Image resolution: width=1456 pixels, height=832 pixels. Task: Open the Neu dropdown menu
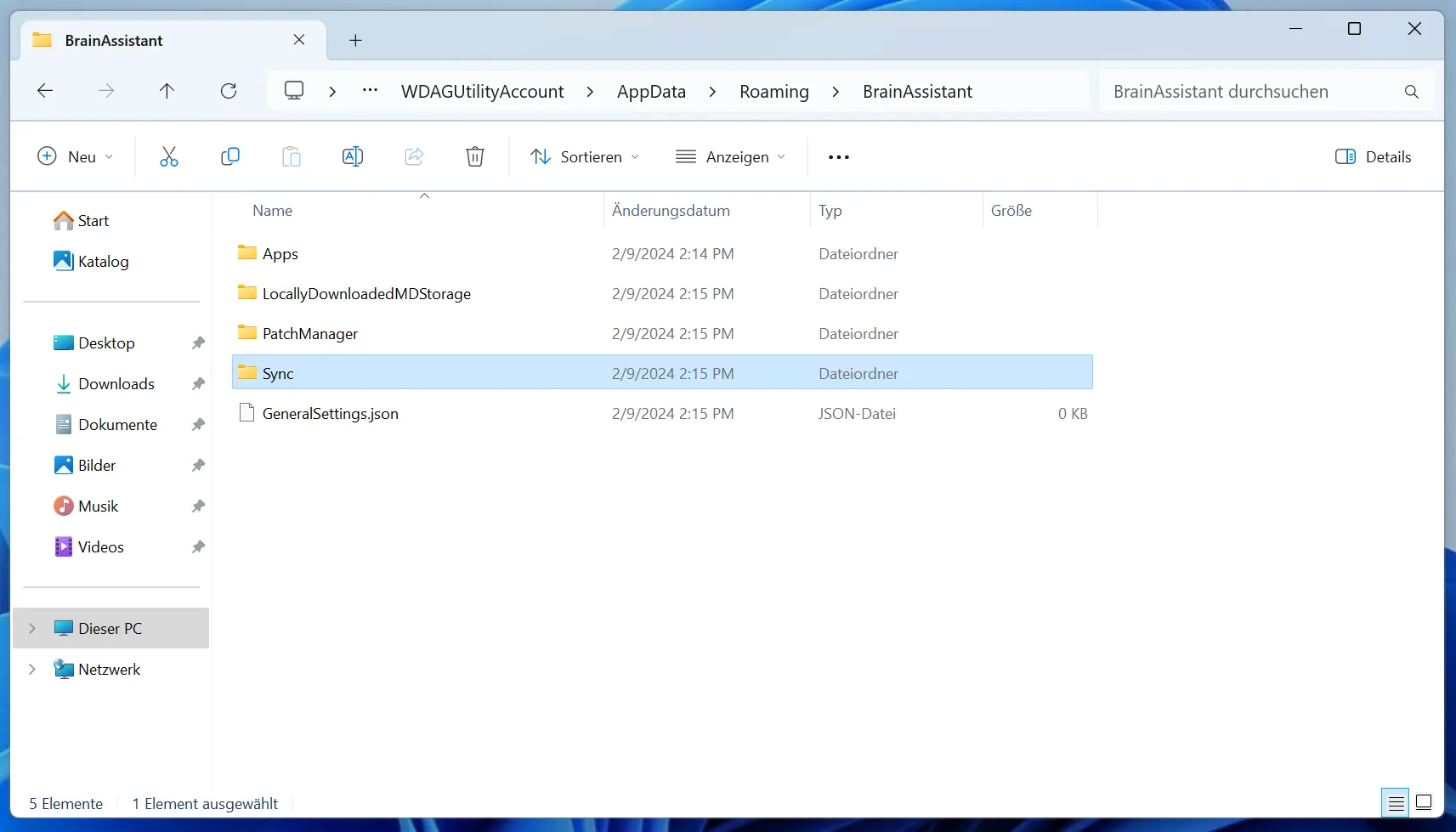coord(75,156)
